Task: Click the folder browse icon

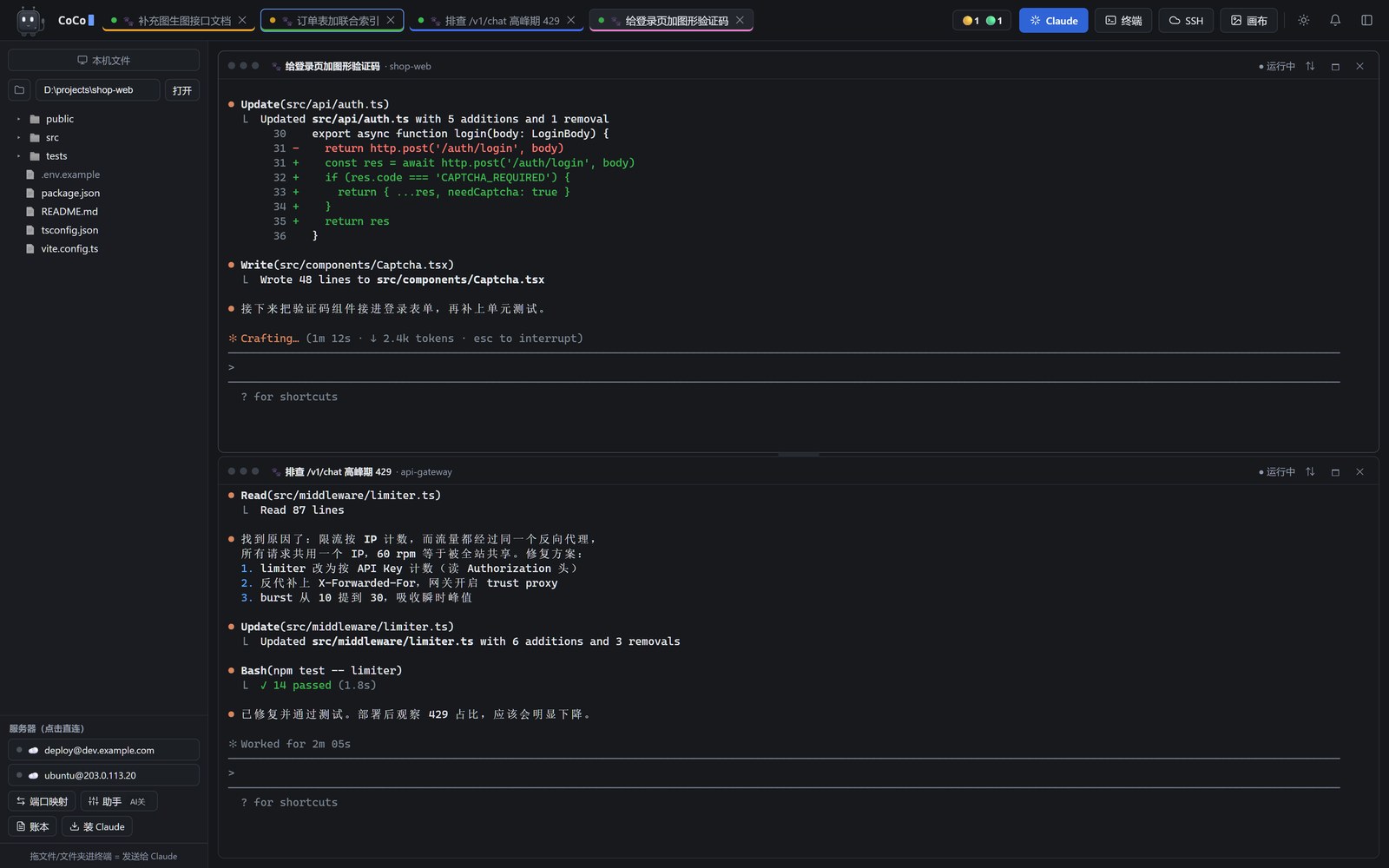Action: 19,90
